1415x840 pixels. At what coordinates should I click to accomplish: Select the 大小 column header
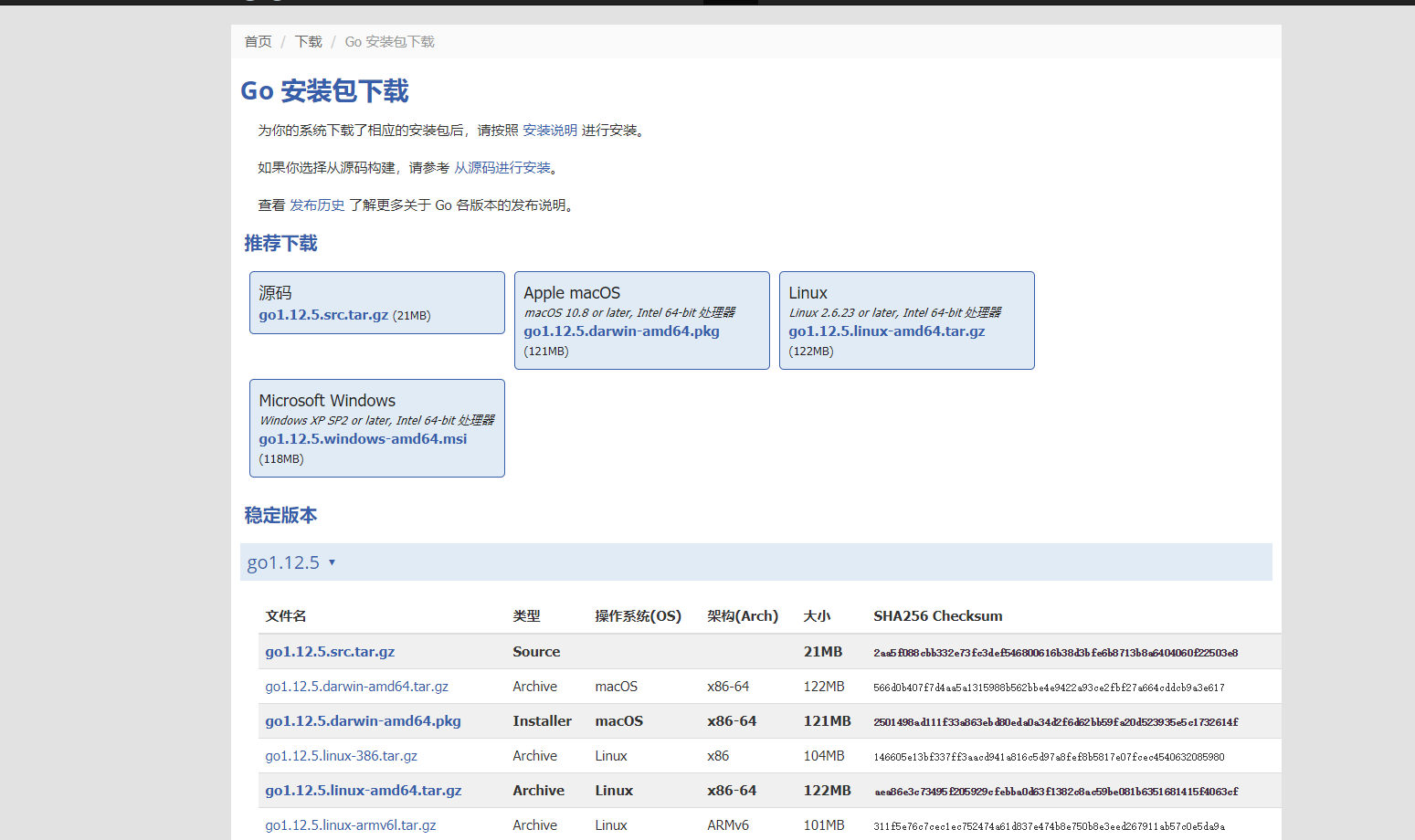pos(817,616)
